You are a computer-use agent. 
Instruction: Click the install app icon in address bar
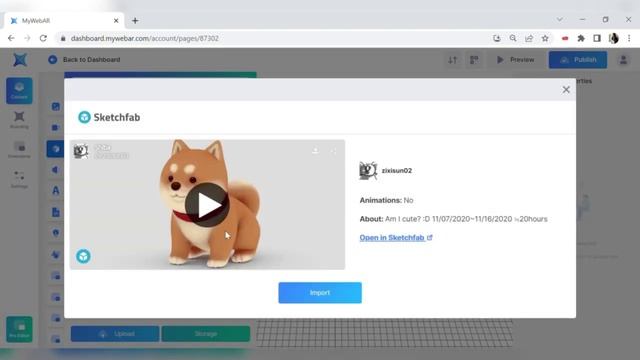[496, 38]
